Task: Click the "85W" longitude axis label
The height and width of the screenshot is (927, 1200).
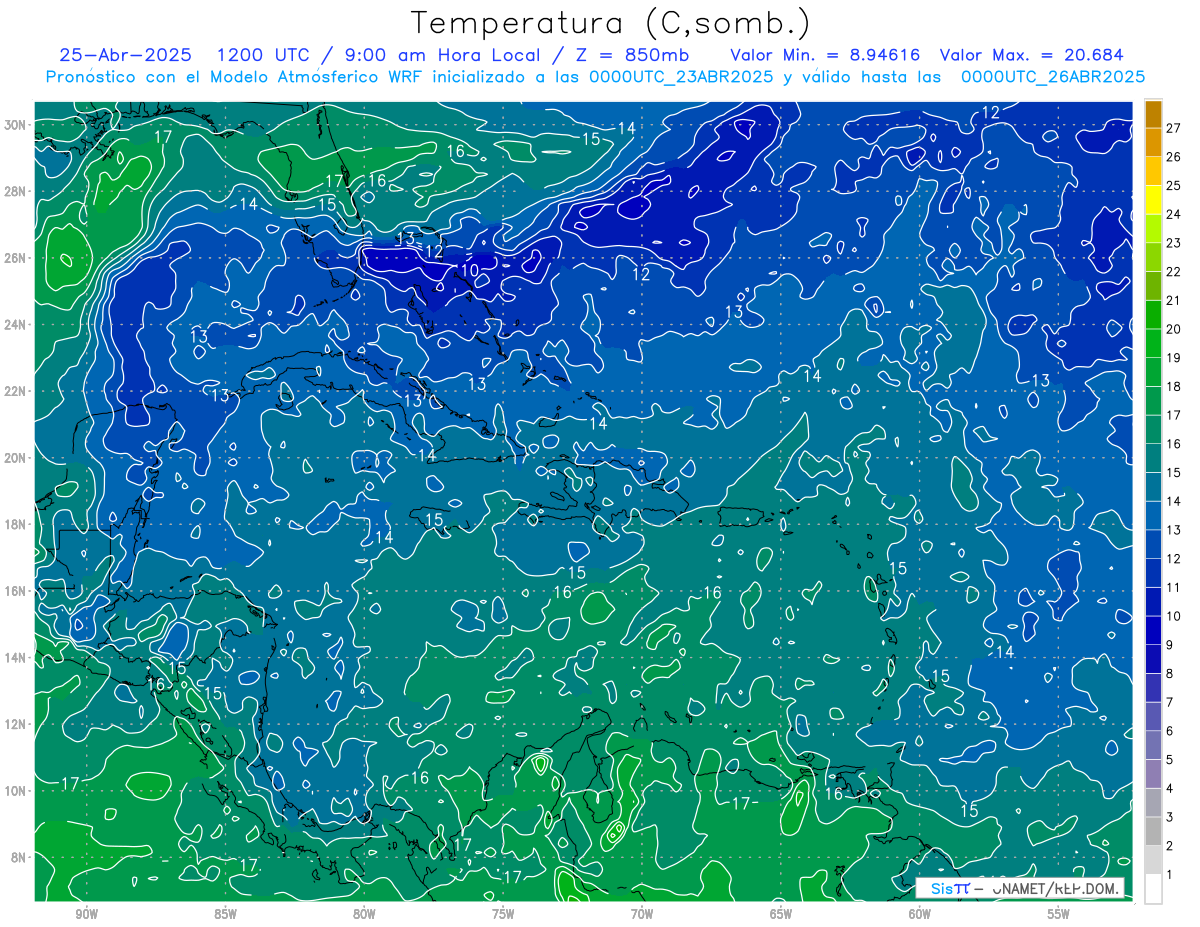Action: coord(225,914)
